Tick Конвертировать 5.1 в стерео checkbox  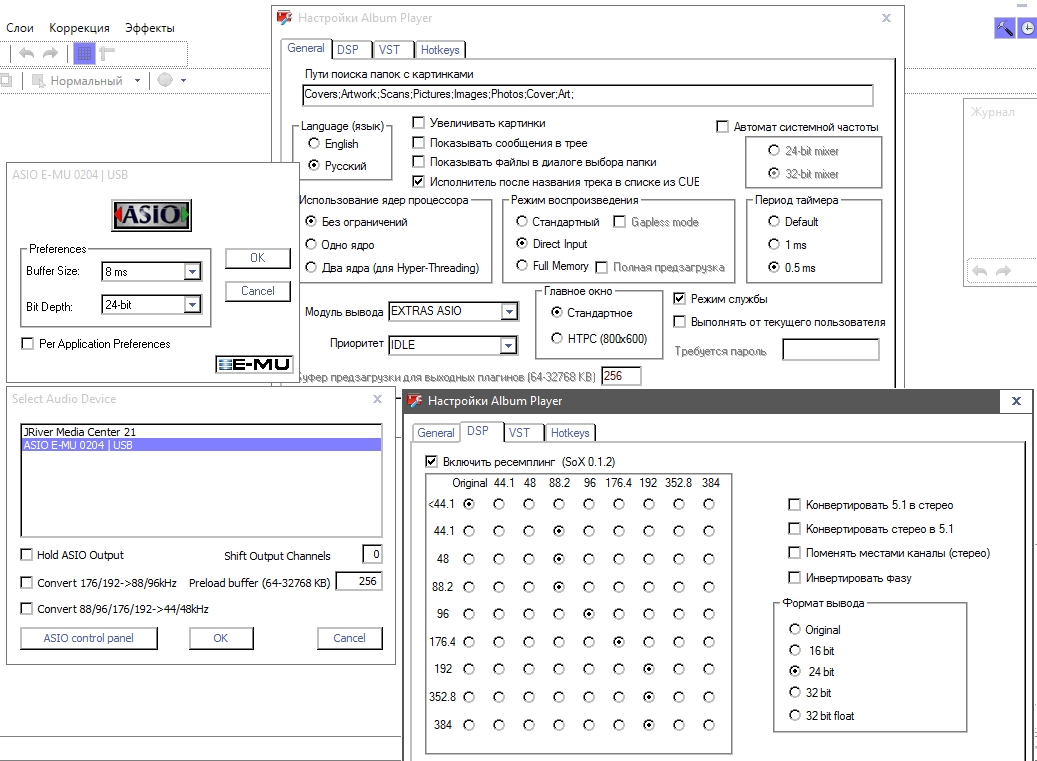click(794, 505)
